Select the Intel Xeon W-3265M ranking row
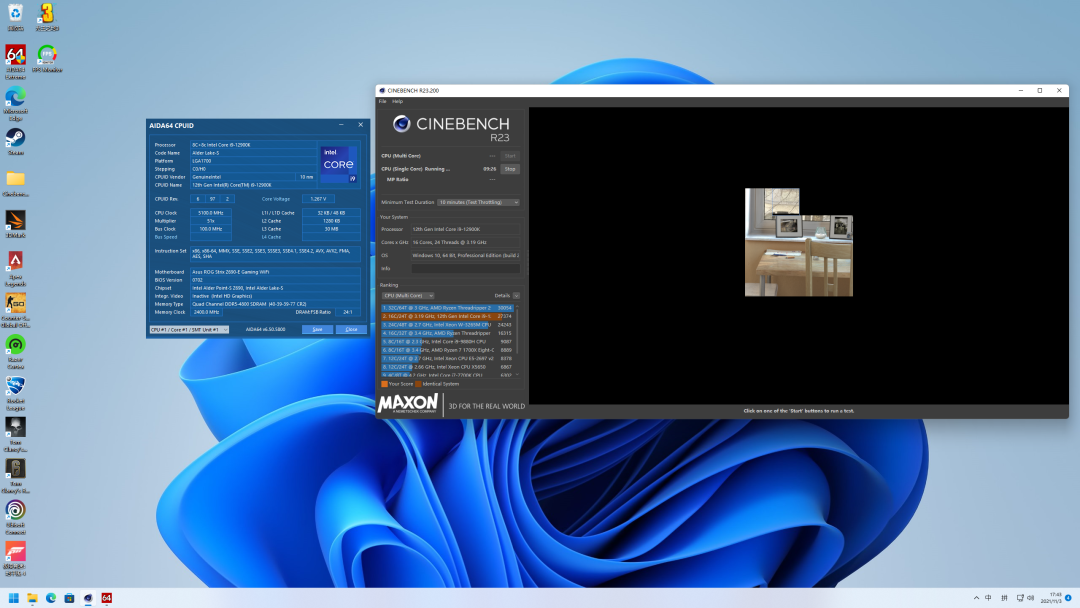 click(x=448, y=324)
